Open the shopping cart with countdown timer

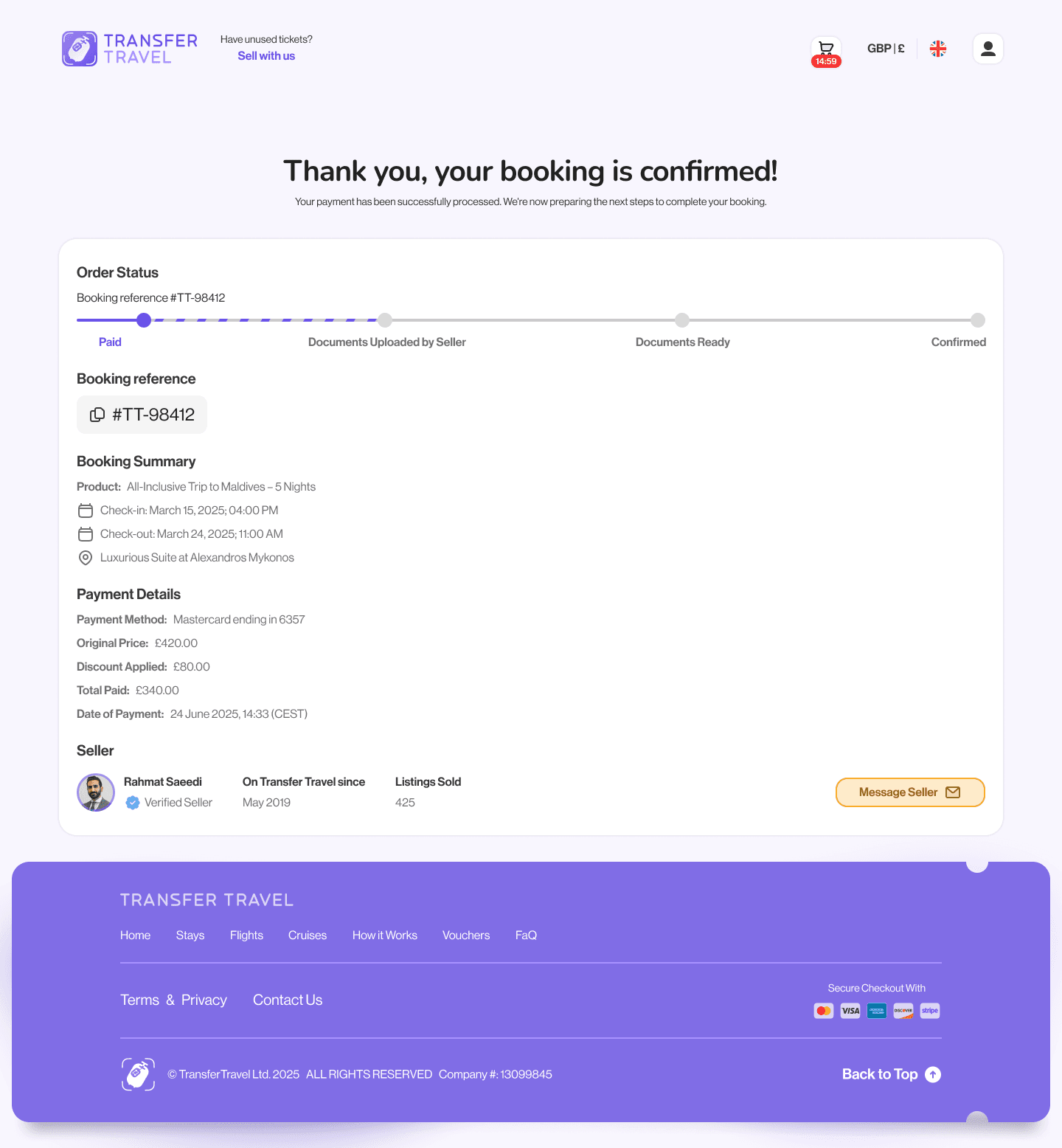826,50
